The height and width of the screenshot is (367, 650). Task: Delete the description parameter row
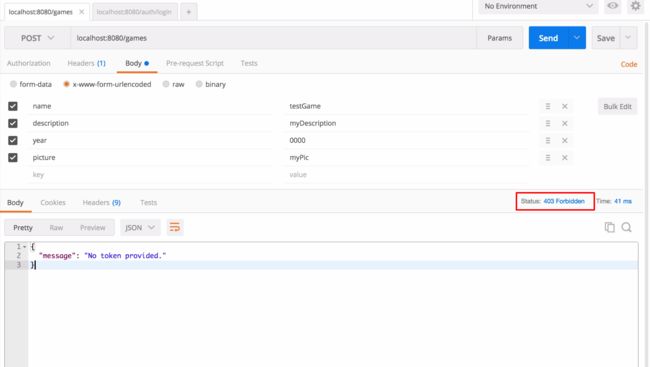click(x=565, y=123)
